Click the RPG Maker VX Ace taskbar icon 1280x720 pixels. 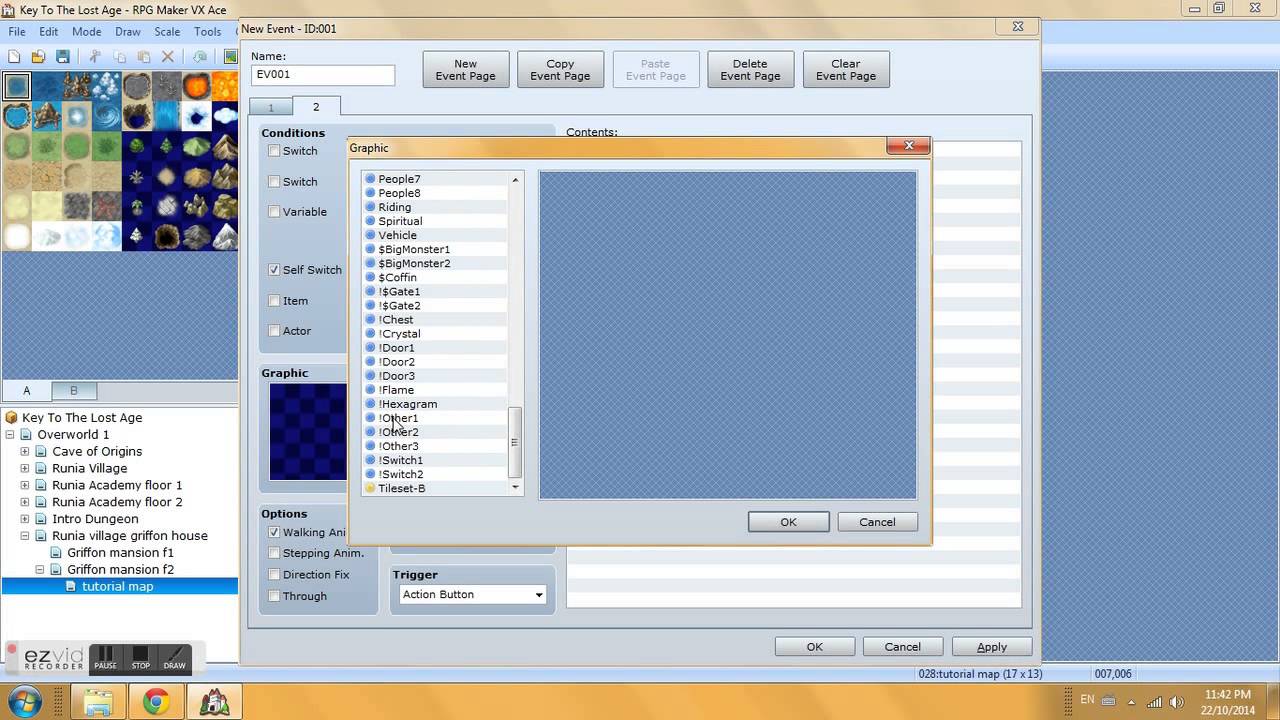[x=214, y=701]
